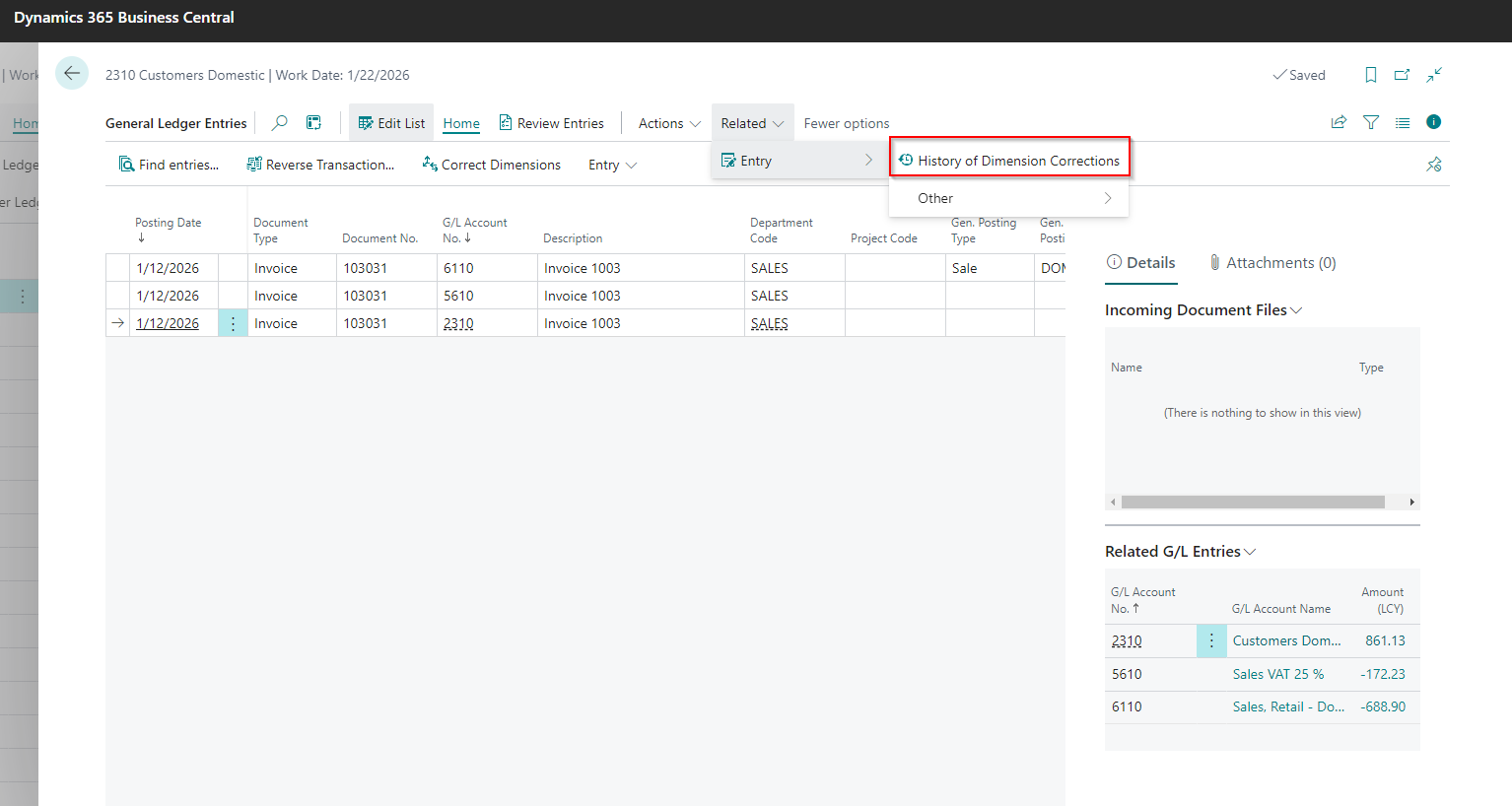1512x806 pixels.
Task: Click Fewer options
Action: click(846, 122)
